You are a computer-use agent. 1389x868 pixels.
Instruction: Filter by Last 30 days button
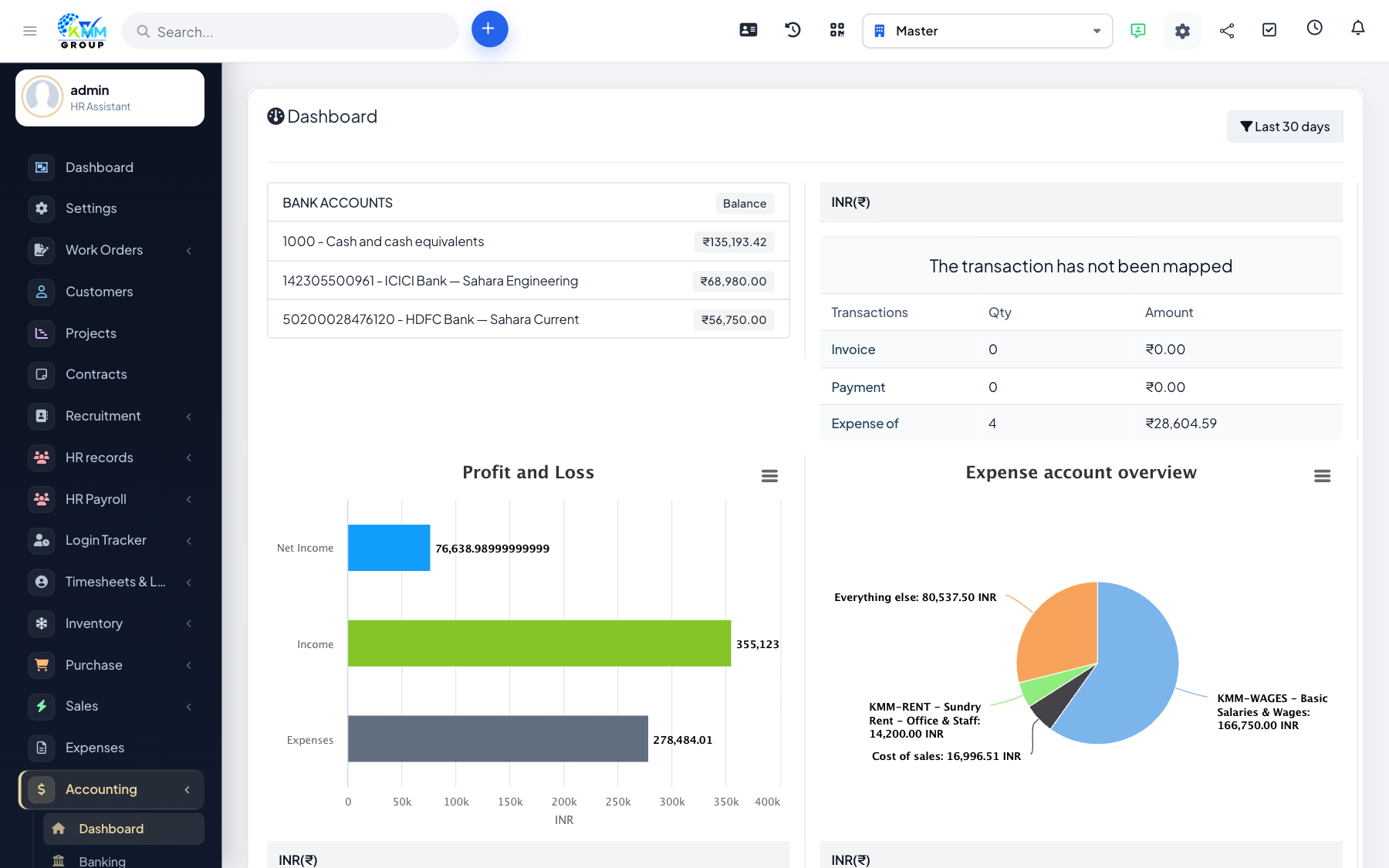pos(1285,127)
